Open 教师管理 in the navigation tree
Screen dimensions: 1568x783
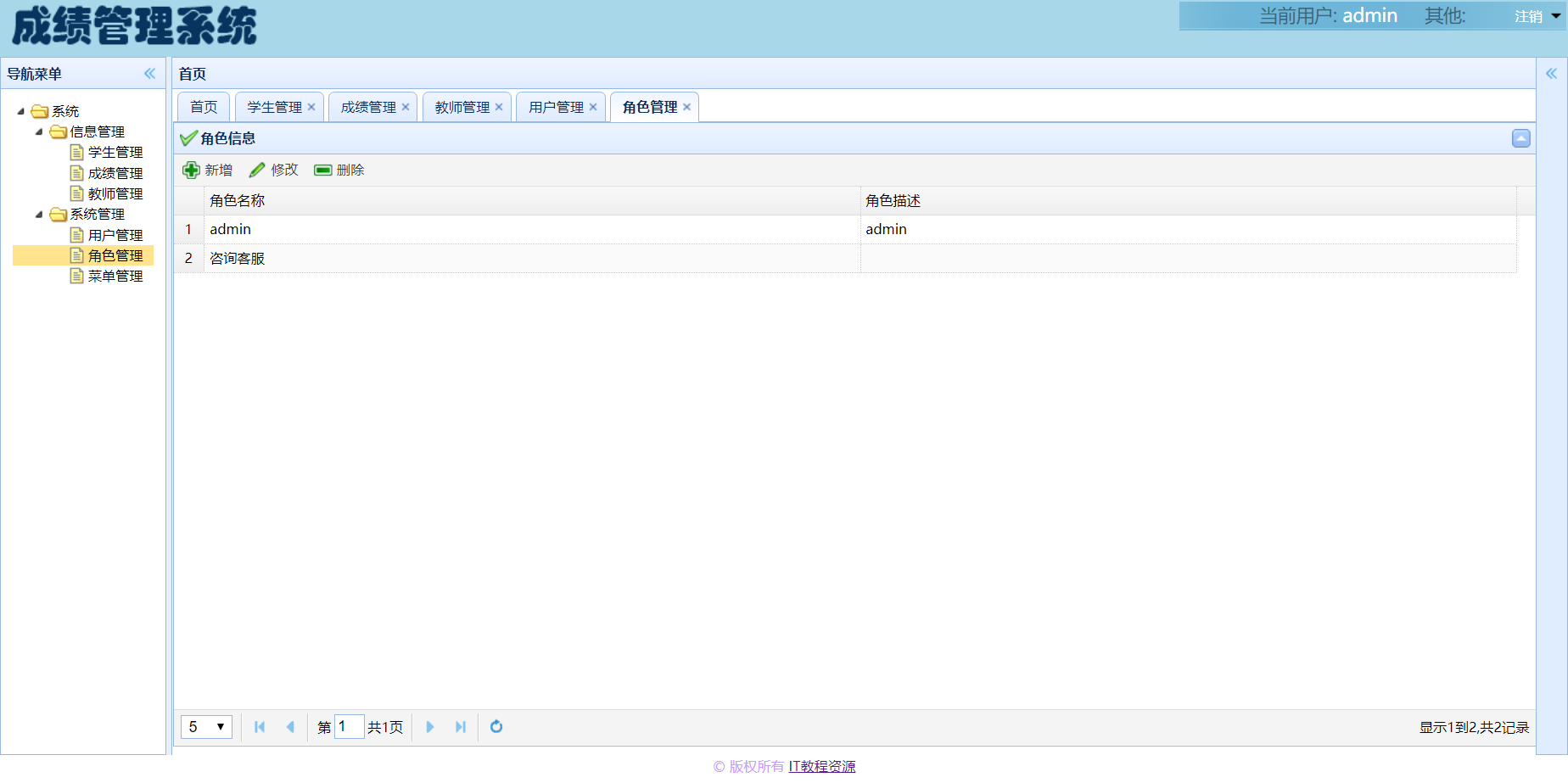pyautogui.click(x=115, y=193)
